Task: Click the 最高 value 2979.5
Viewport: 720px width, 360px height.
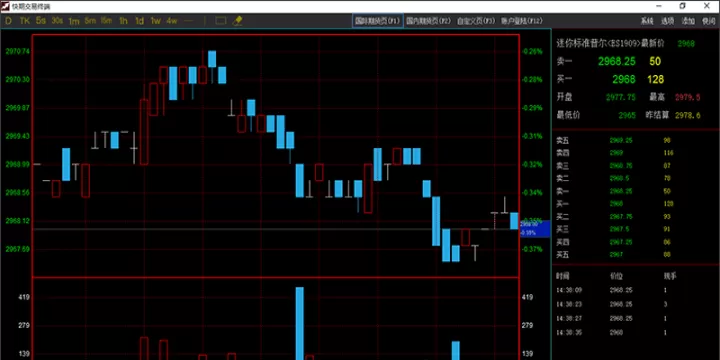Action: (687, 97)
